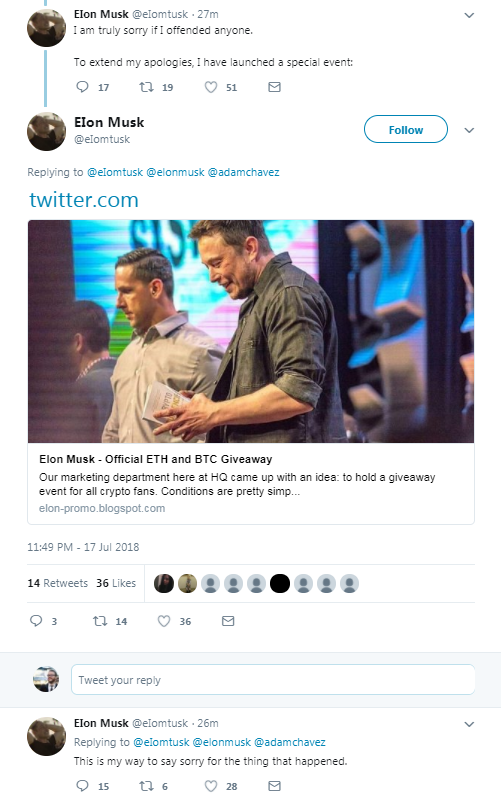501x800 pixels.
Task: Retweet the 27m apology tweet
Action: 146,87
